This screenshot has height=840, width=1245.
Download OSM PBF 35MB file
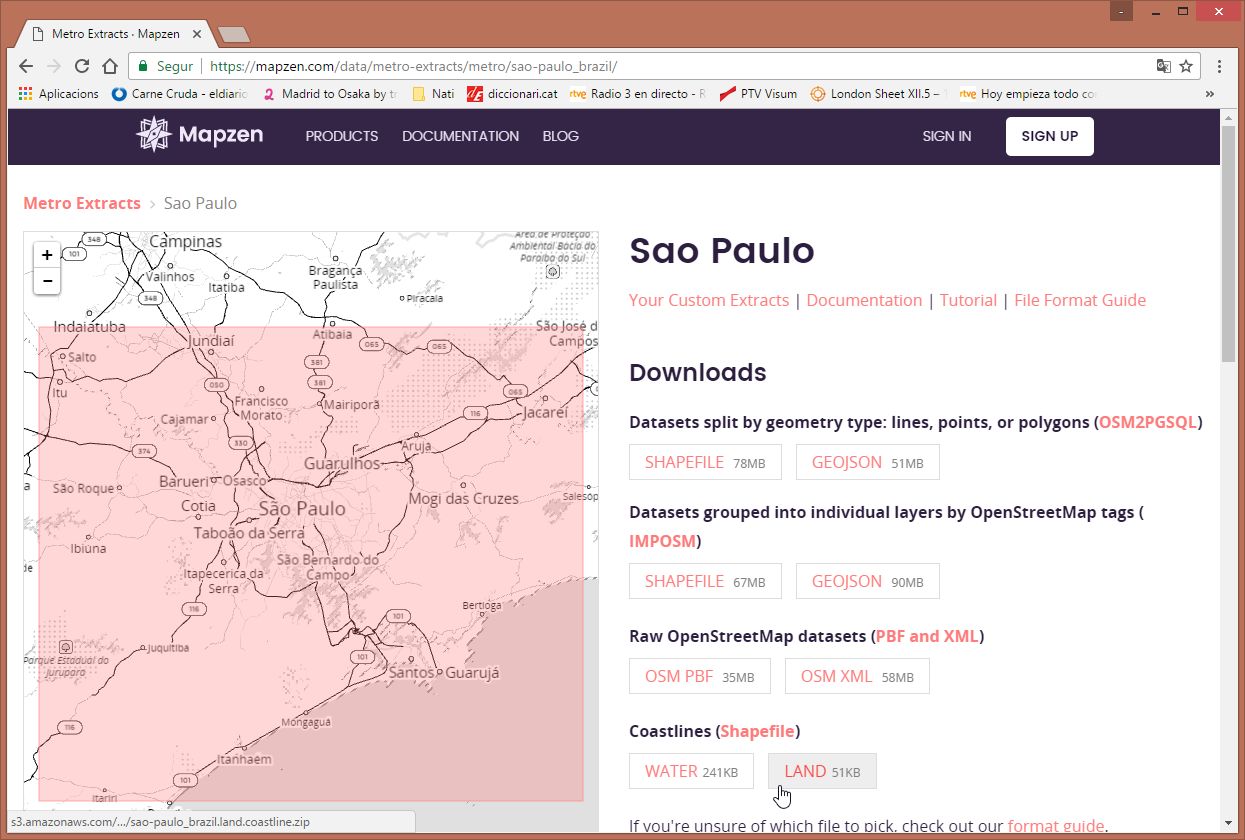[700, 676]
